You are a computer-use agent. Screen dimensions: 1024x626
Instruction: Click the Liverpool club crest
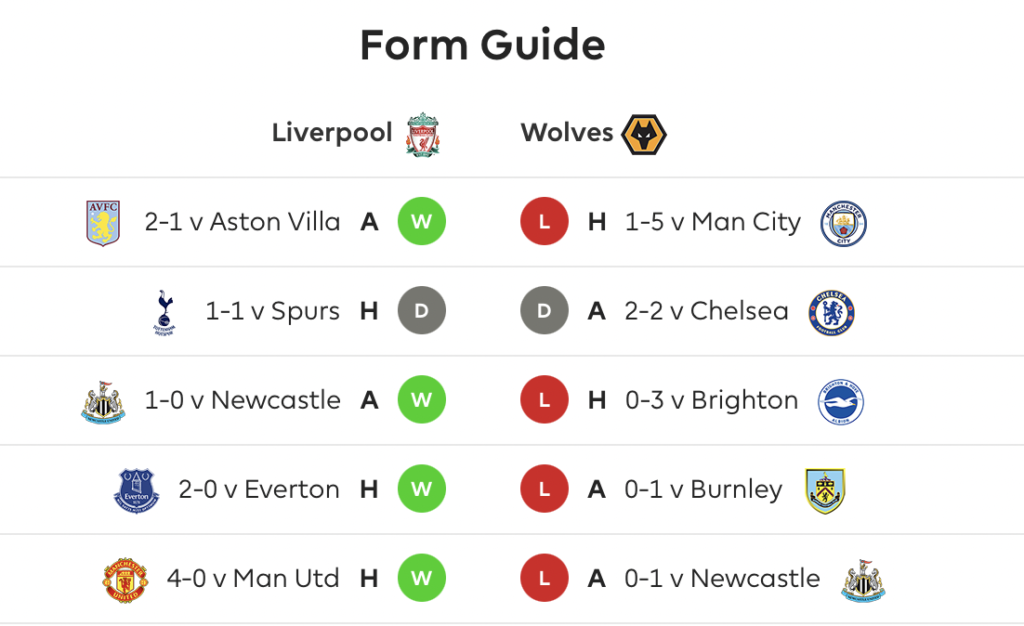pyautogui.click(x=423, y=134)
